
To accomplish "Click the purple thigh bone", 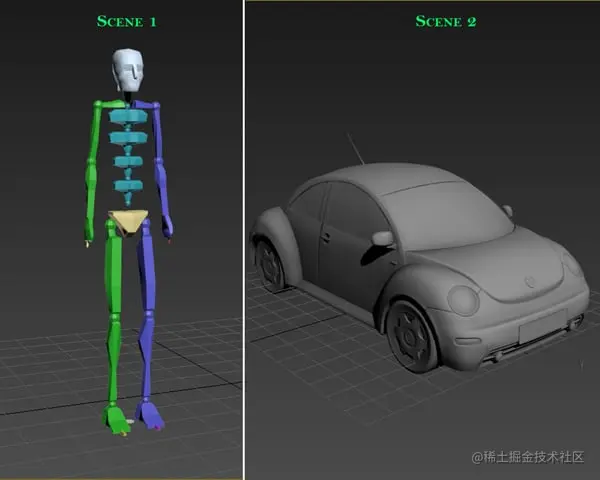I will (147, 268).
